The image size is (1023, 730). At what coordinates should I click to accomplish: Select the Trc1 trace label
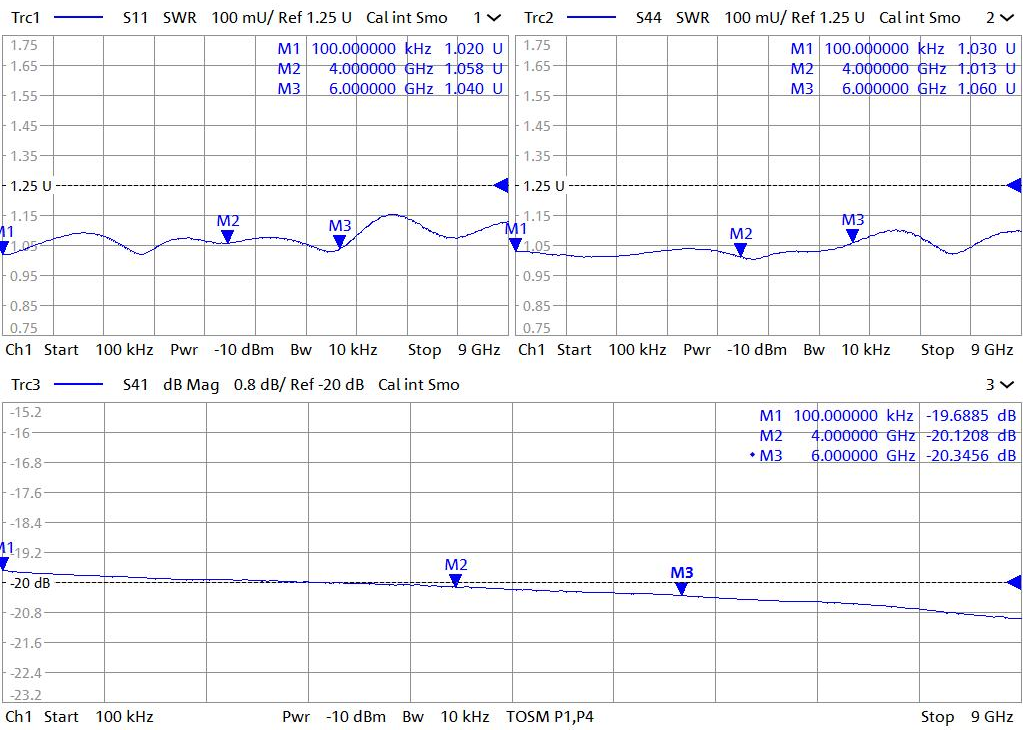(24, 18)
